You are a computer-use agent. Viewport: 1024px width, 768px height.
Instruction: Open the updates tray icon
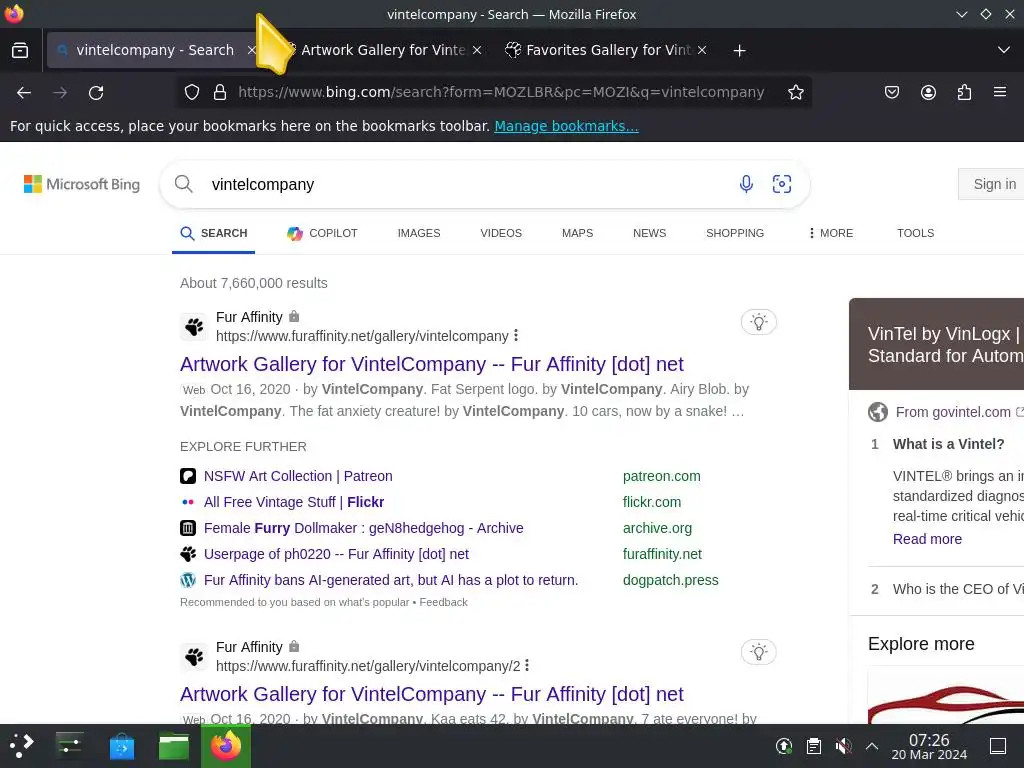pos(784,746)
